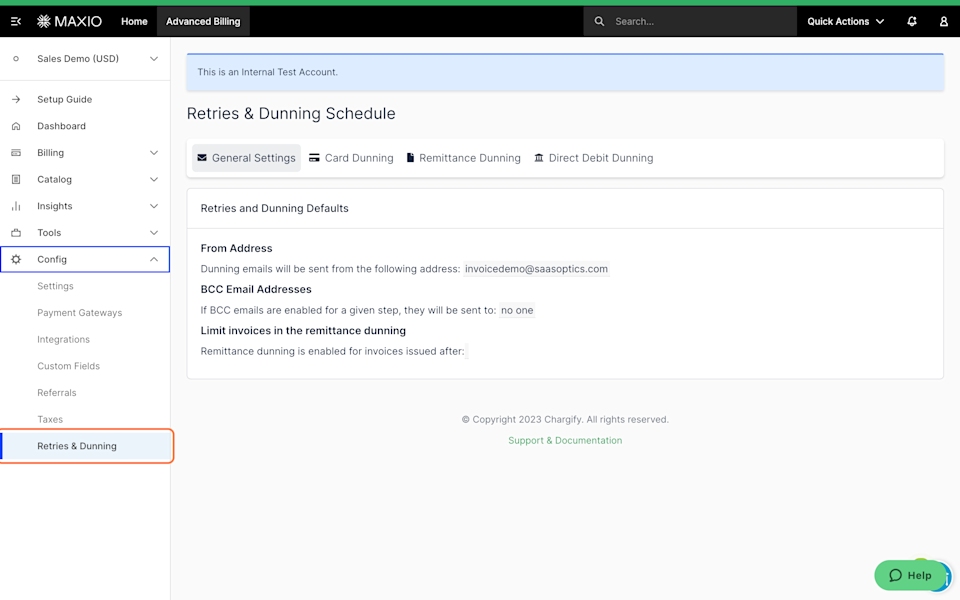Image resolution: width=960 pixels, height=600 pixels.
Task: Click the BCC Email Addresses label
Action: point(256,289)
